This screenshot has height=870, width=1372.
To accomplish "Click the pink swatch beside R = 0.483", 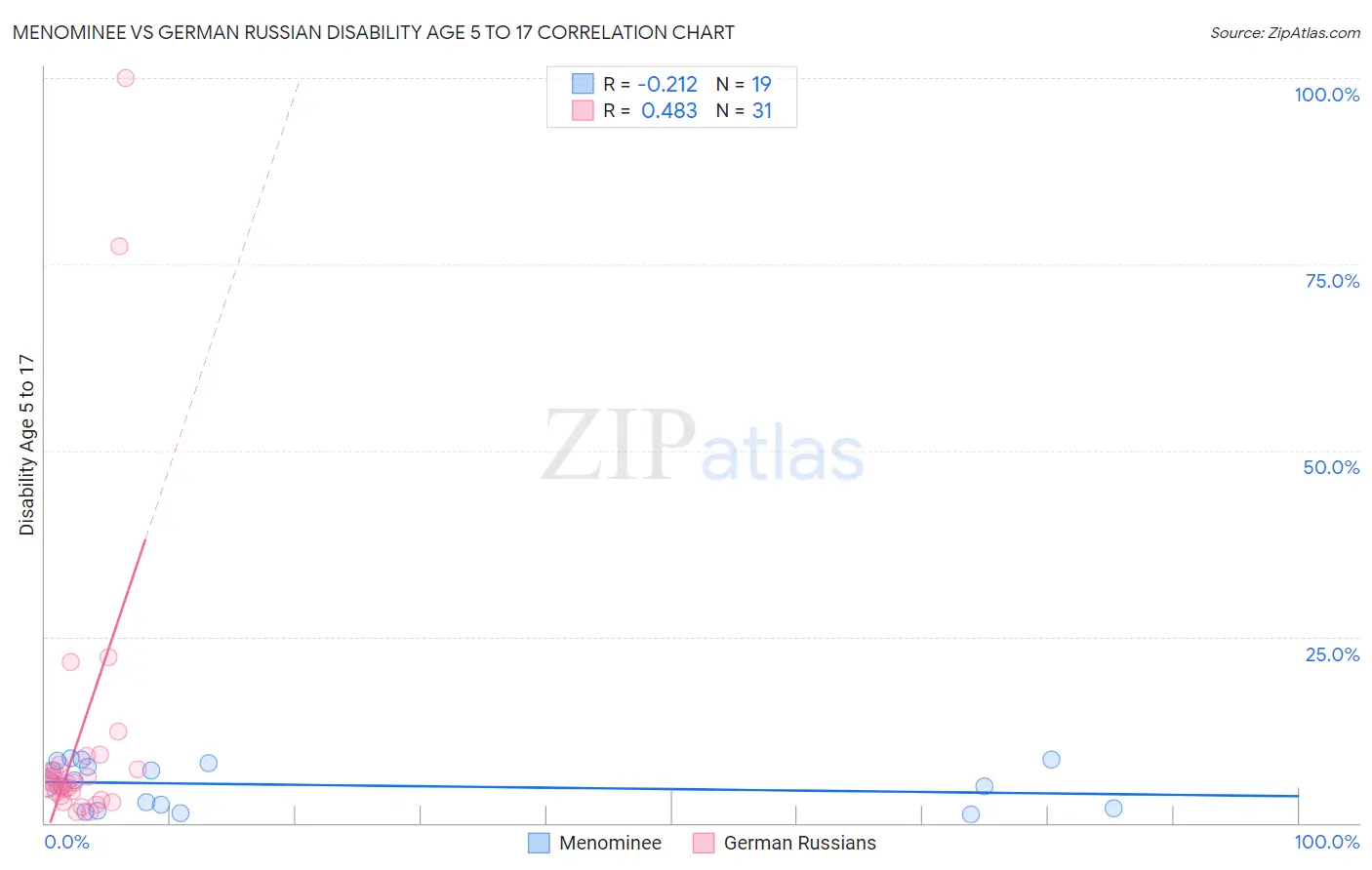I will [583, 110].
